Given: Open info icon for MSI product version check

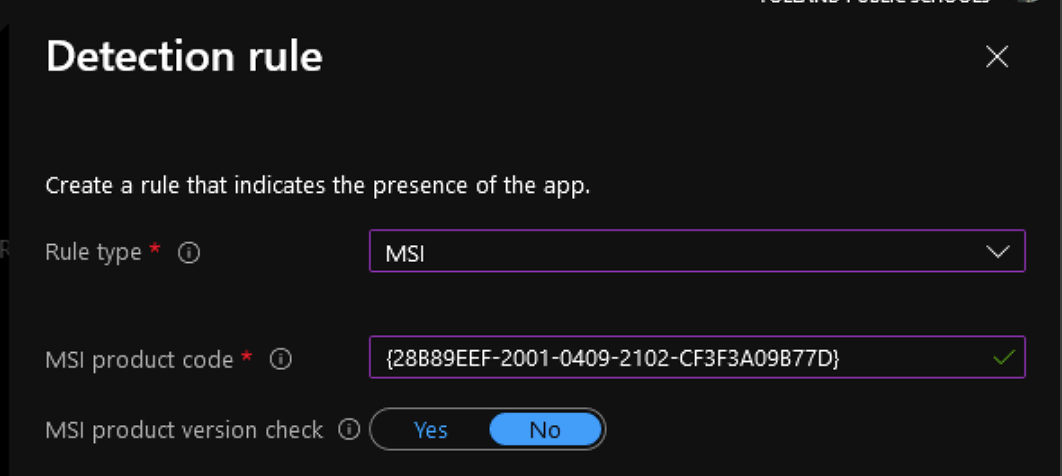Looking at the screenshot, I should pyautogui.click(x=348, y=429).
